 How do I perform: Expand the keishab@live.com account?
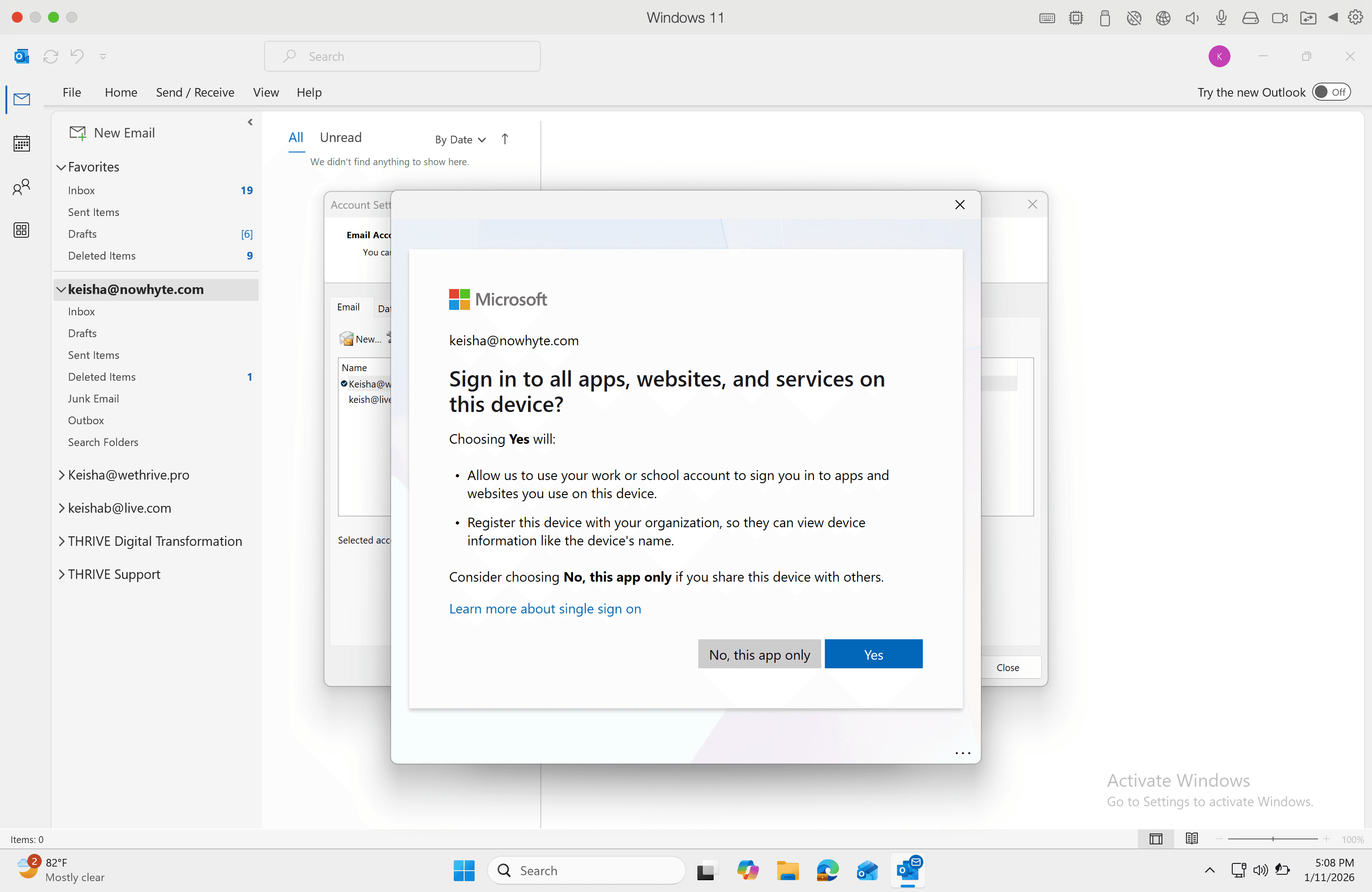61,508
